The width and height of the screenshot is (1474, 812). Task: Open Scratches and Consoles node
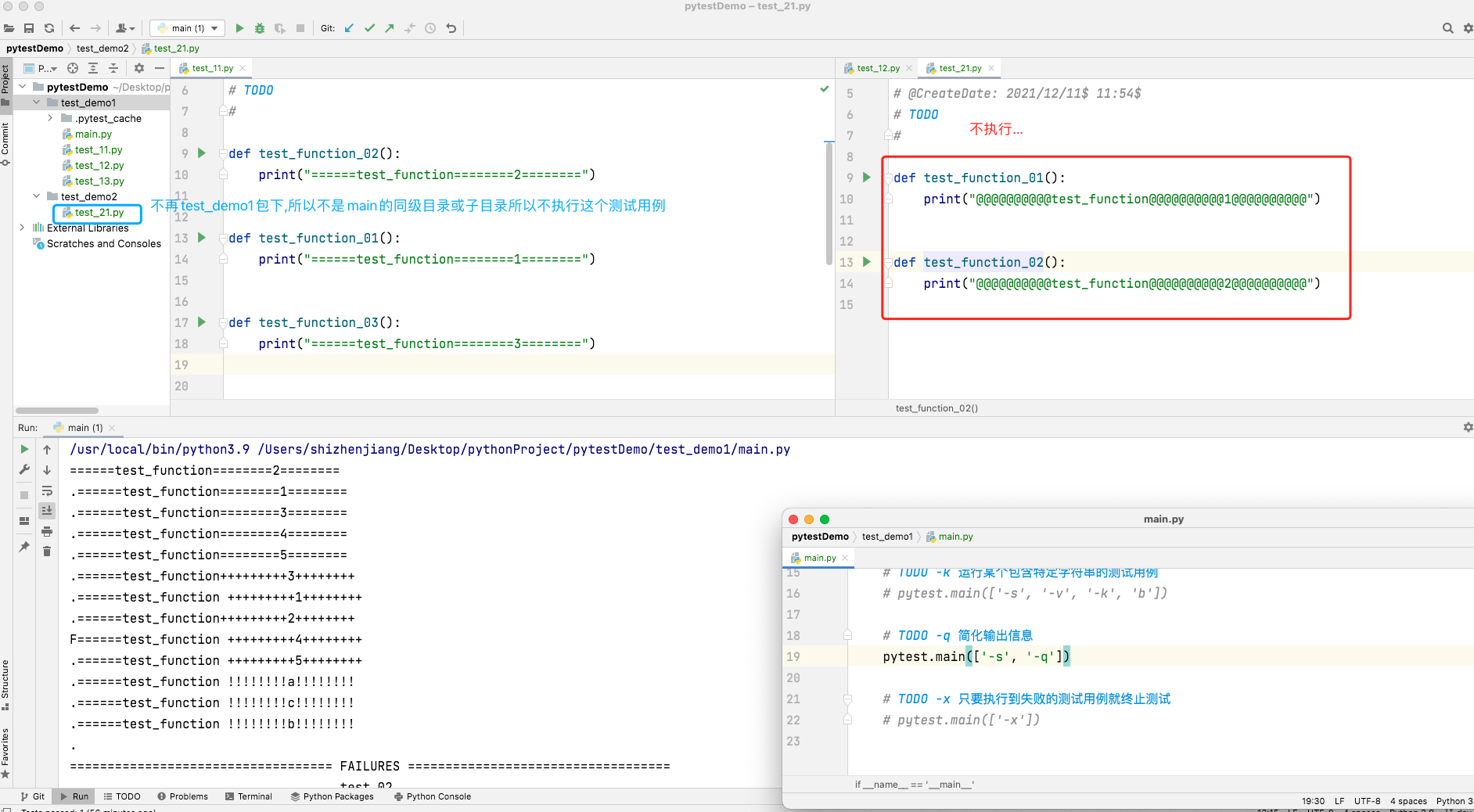pos(103,243)
